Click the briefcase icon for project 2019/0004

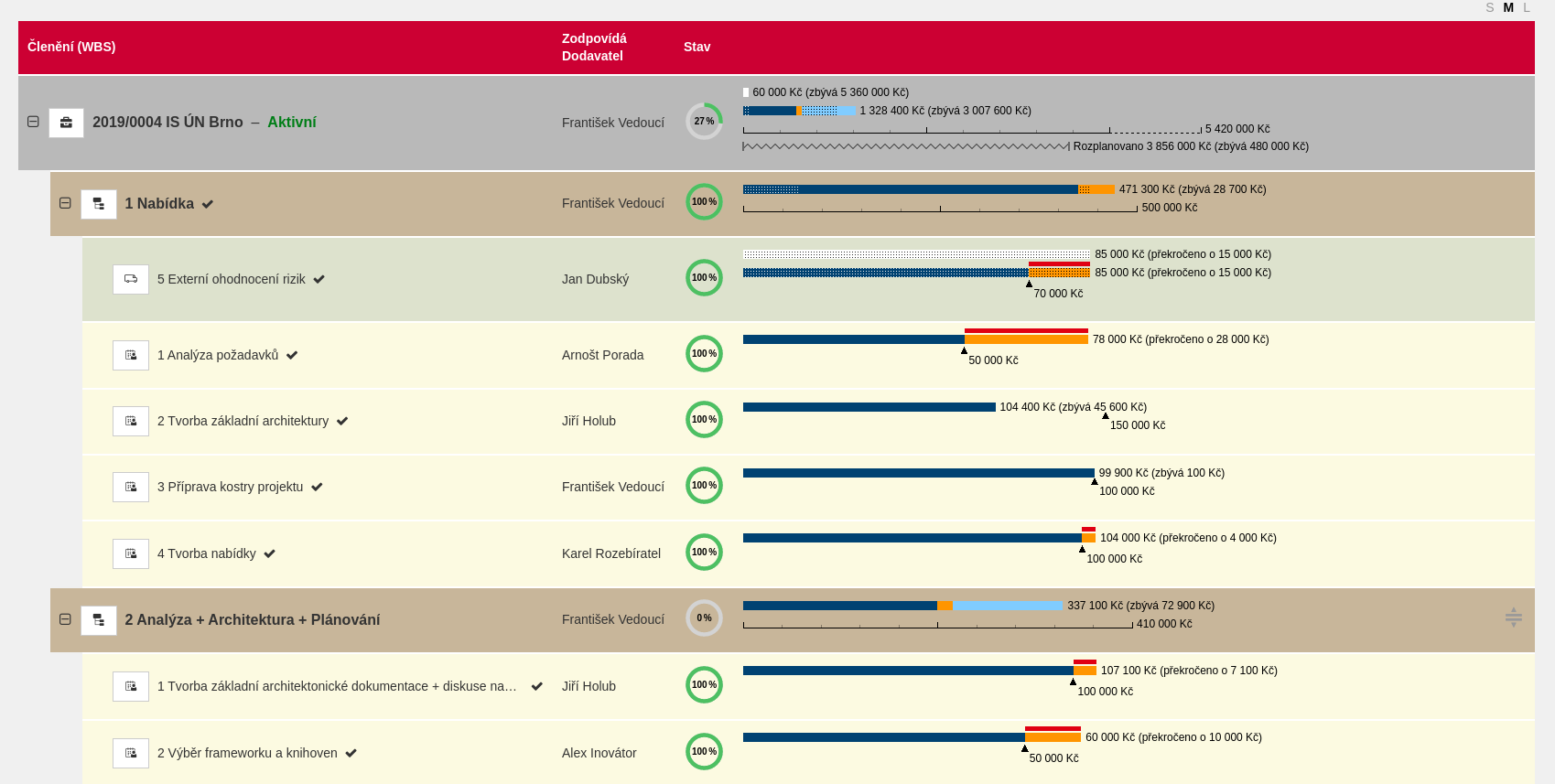coord(66,123)
